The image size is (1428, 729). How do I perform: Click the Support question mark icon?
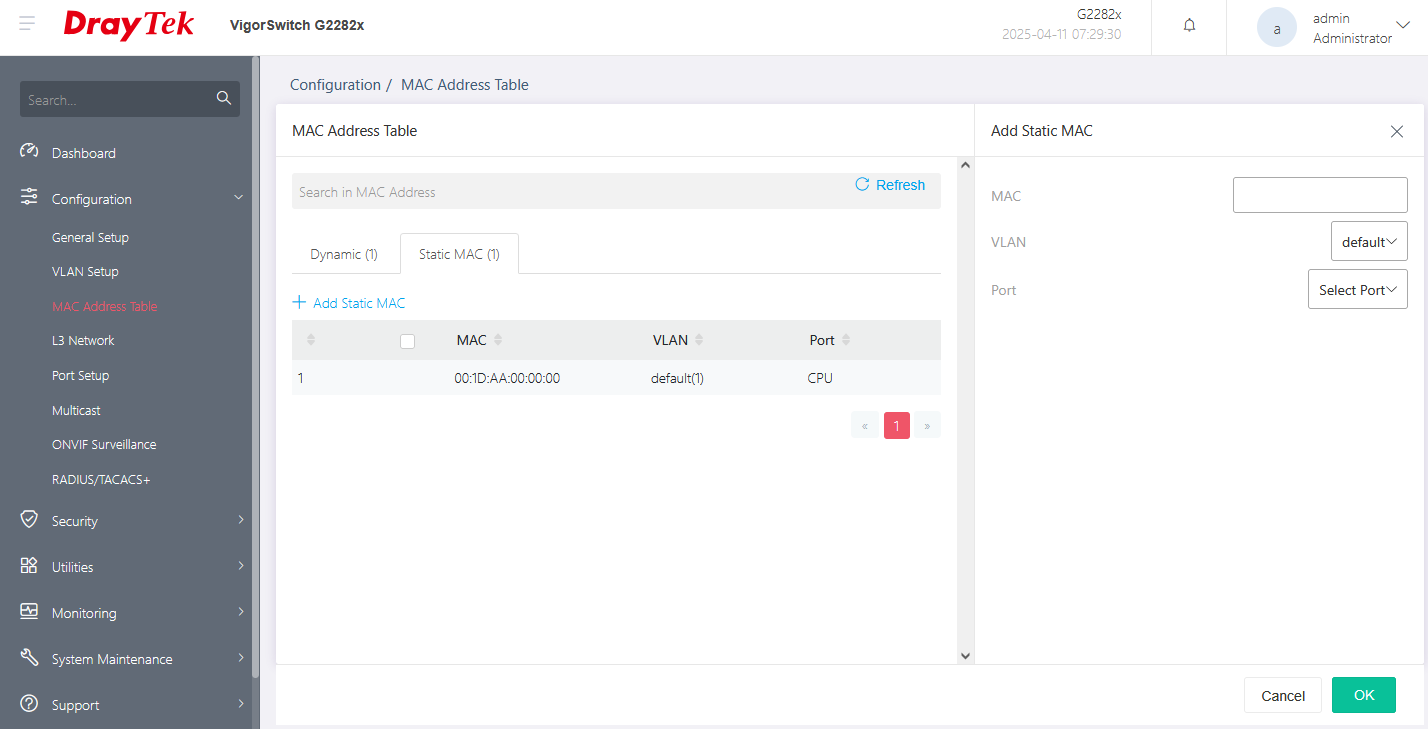(x=29, y=704)
